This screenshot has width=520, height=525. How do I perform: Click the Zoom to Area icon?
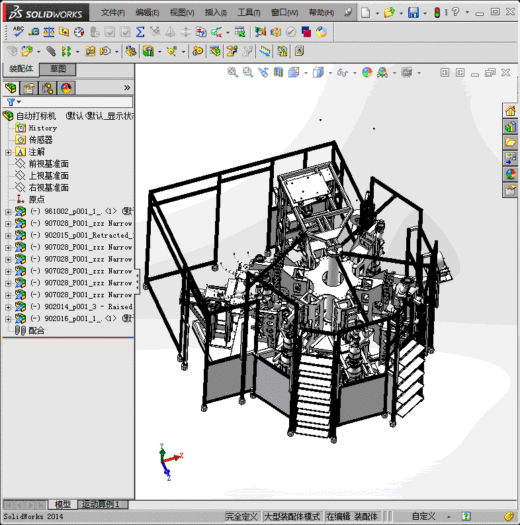pyautogui.click(x=248, y=72)
